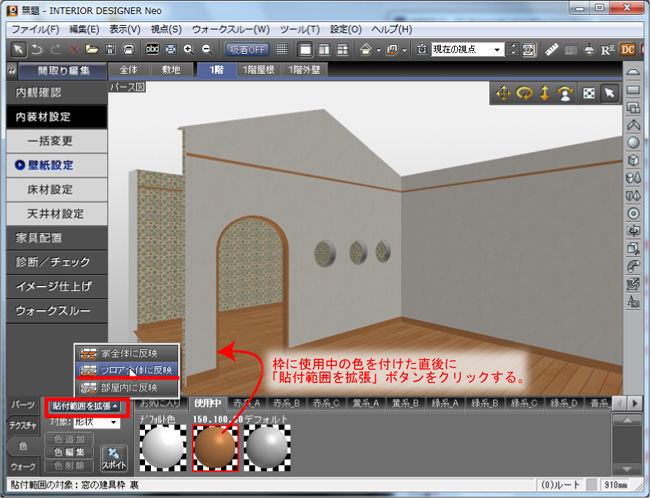The width and height of the screenshot is (650, 498).
Task: Select the orbit rotate view icon
Action: (523, 93)
